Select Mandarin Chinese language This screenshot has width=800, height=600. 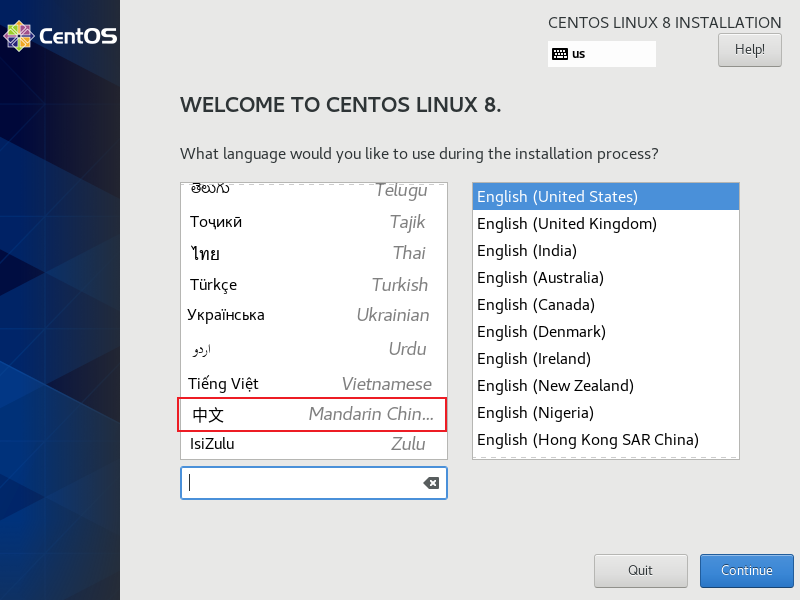(x=312, y=414)
